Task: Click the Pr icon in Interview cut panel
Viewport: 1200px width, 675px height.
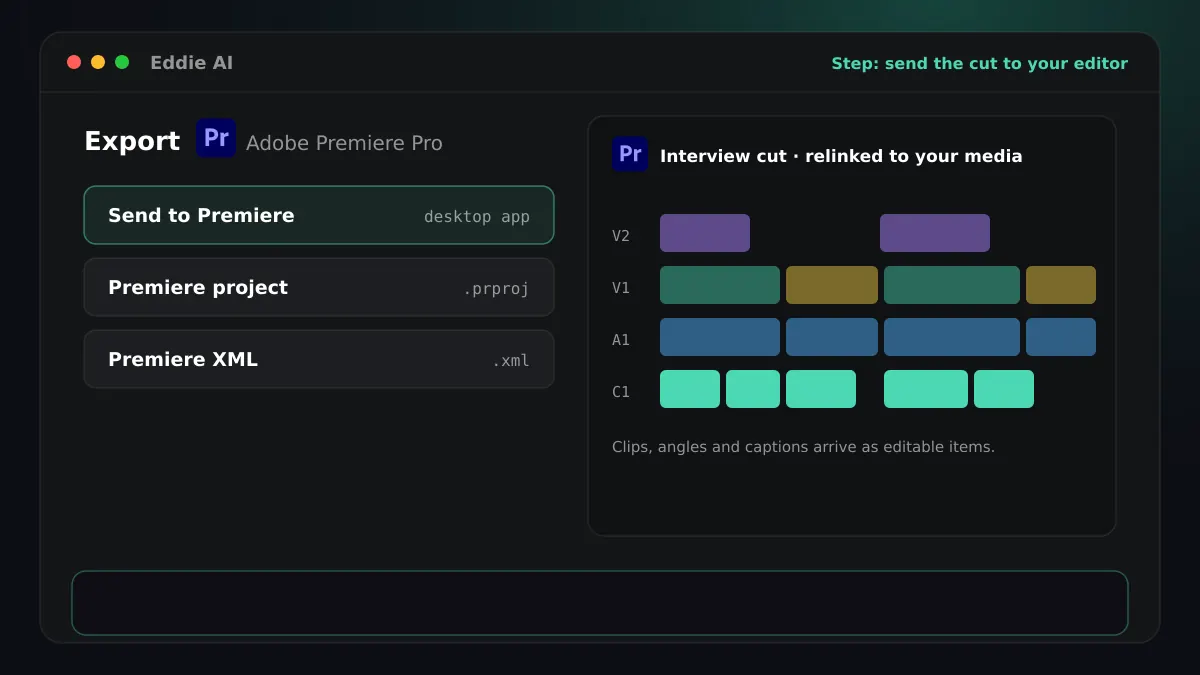Action: coord(630,154)
